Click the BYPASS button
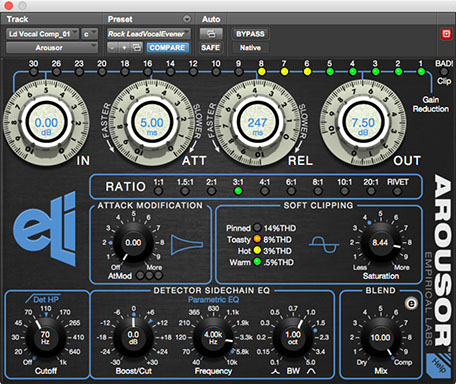Image resolution: width=456 pixels, height=384 pixels. (x=250, y=34)
